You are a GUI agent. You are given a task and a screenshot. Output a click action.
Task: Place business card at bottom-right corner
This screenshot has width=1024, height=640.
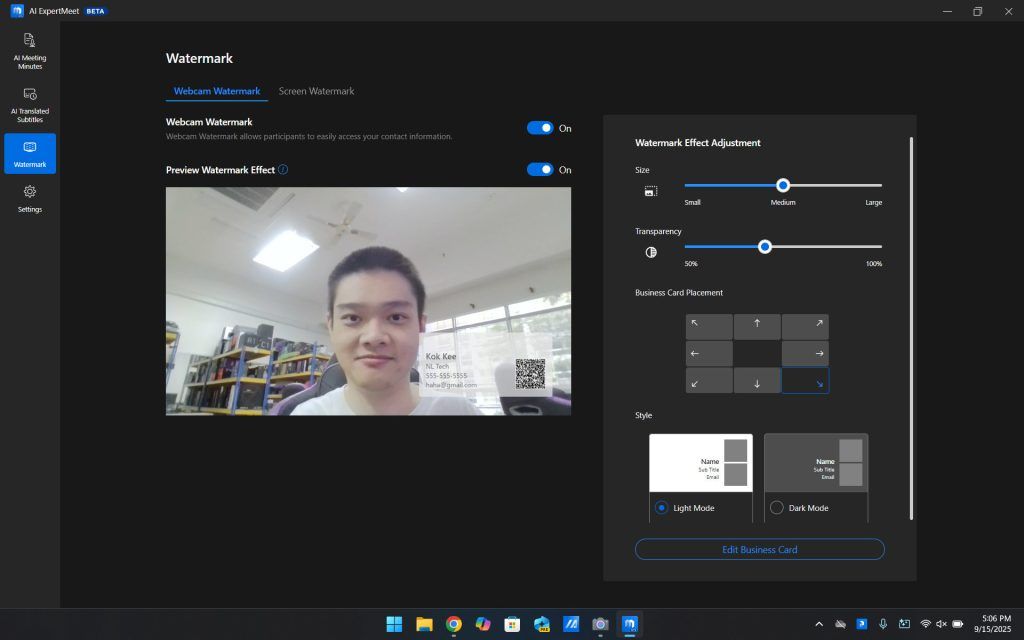pos(805,380)
